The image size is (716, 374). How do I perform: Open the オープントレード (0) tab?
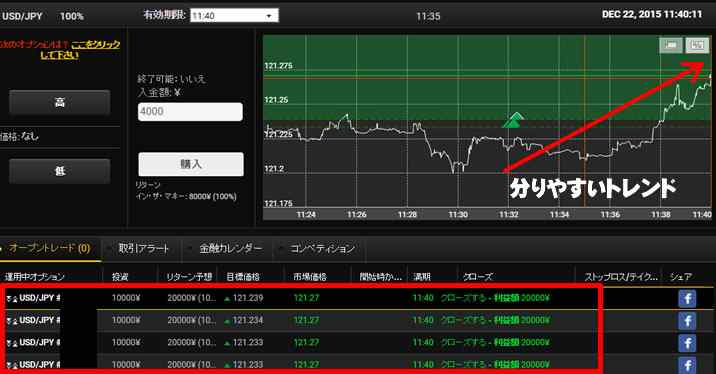pos(49,248)
